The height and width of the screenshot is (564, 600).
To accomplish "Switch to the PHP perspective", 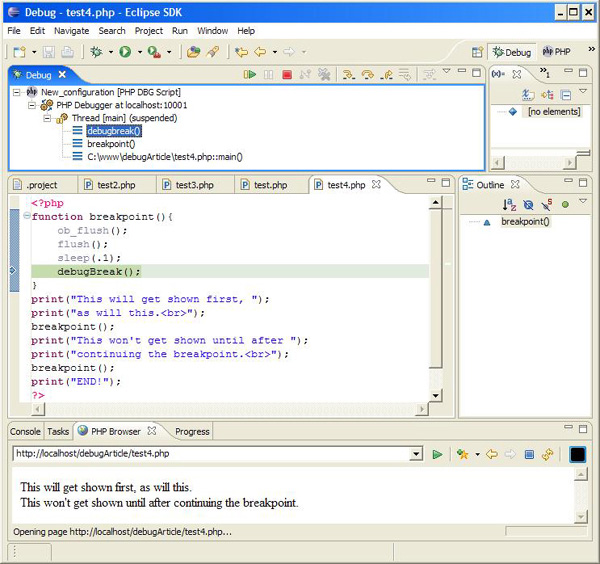I will click(x=556, y=52).
